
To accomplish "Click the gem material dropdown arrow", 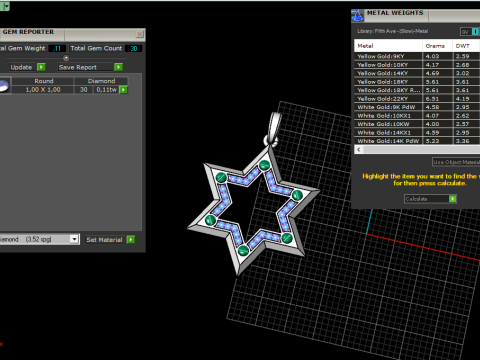I will coord(74,239).
